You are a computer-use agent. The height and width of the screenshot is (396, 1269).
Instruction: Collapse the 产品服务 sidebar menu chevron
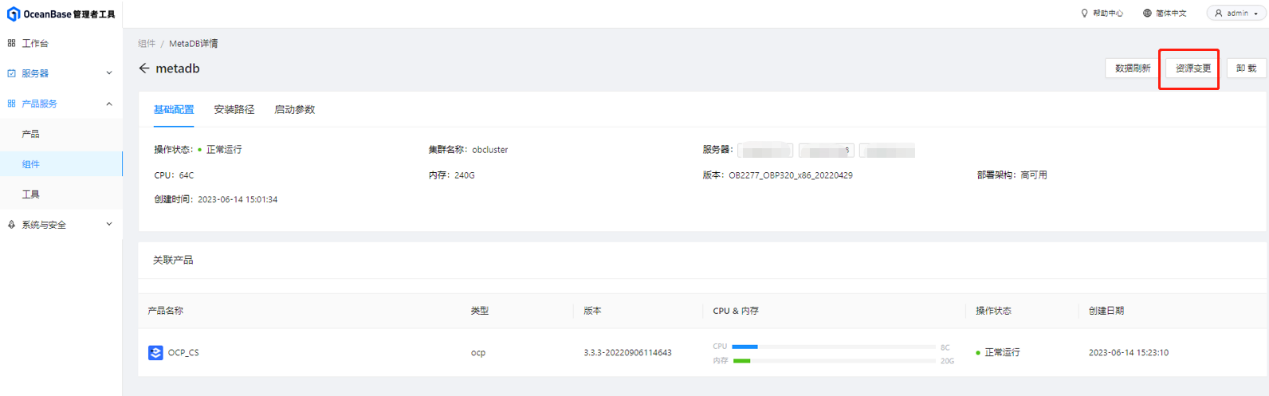tap(109, 103)
